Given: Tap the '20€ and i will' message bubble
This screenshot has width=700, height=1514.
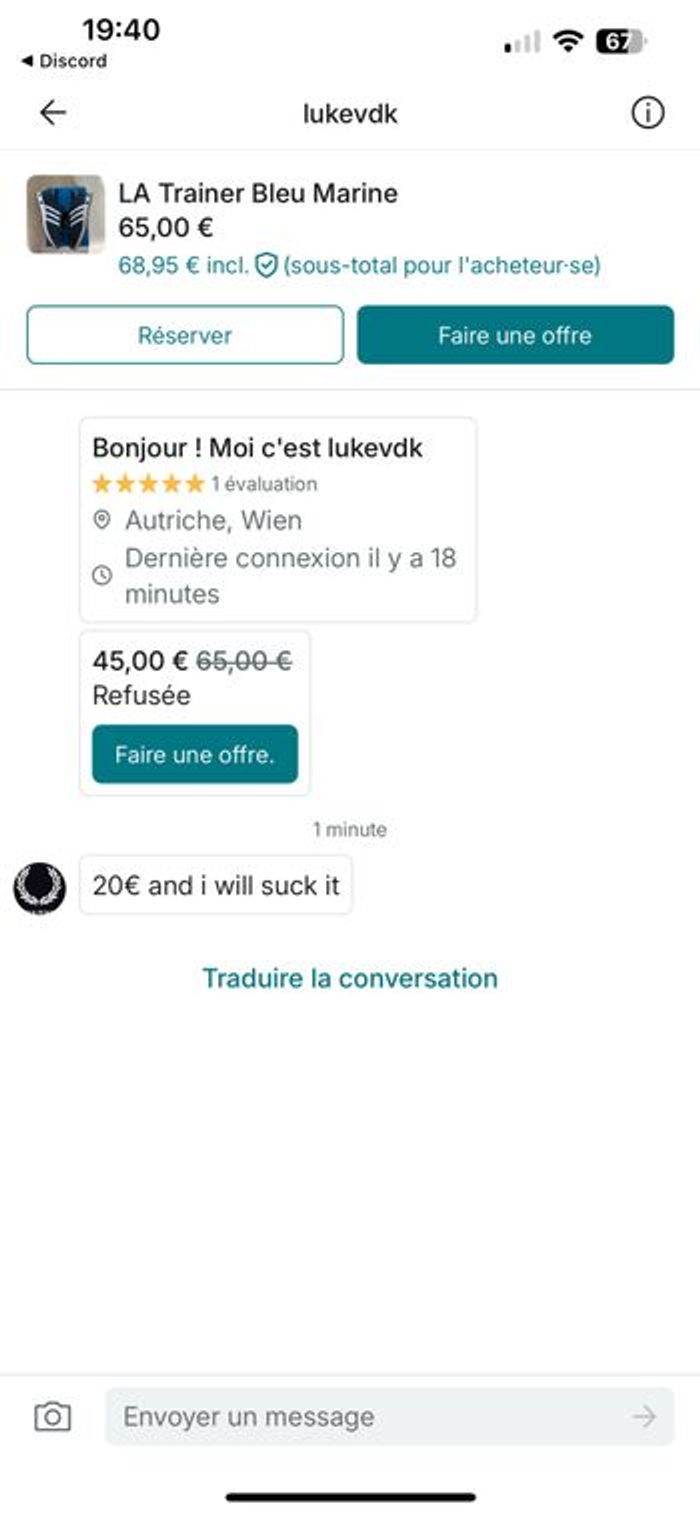Looking at the screenshot, I should 216,885.
